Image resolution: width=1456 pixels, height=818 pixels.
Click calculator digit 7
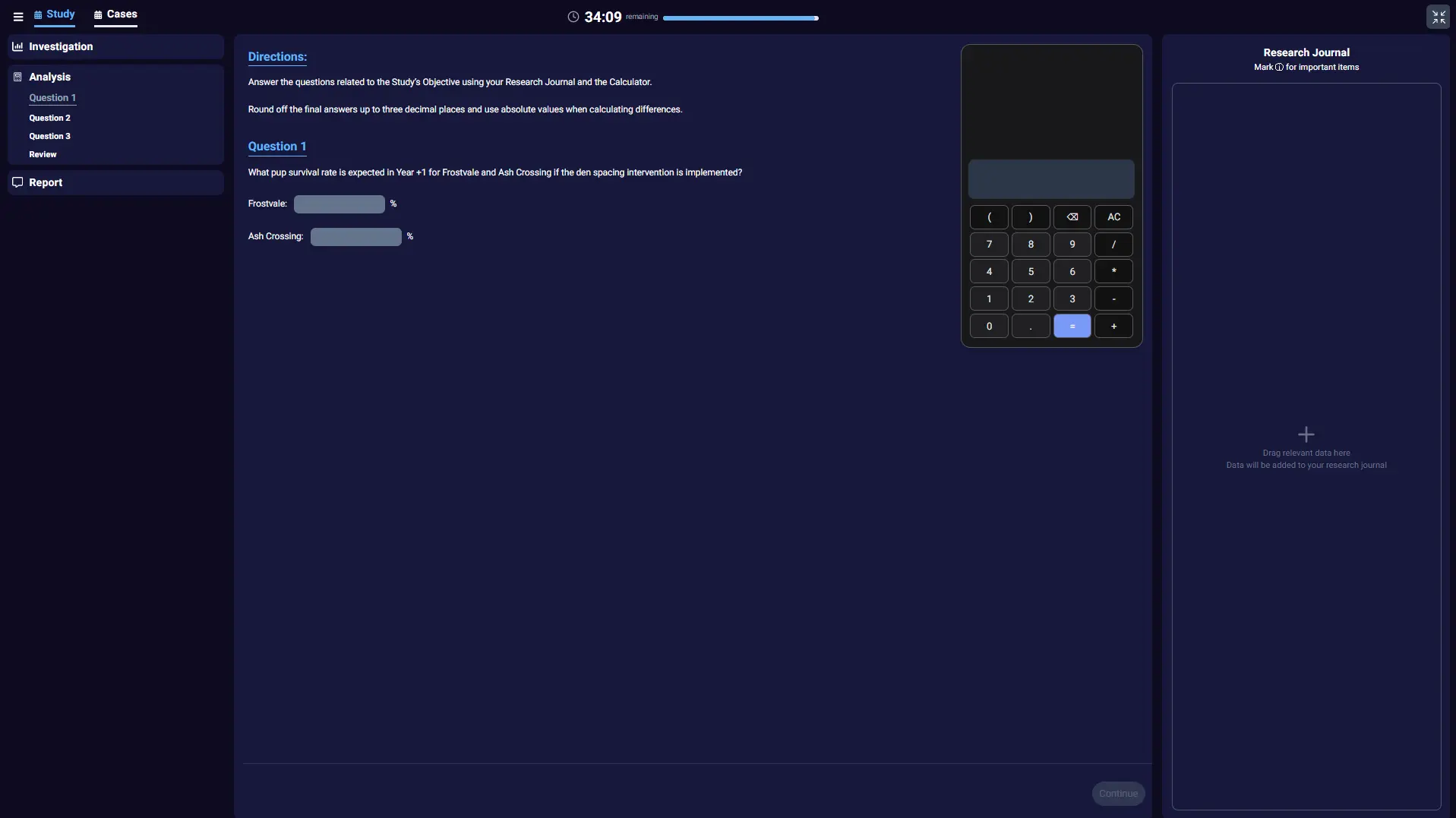click(989, 245)
